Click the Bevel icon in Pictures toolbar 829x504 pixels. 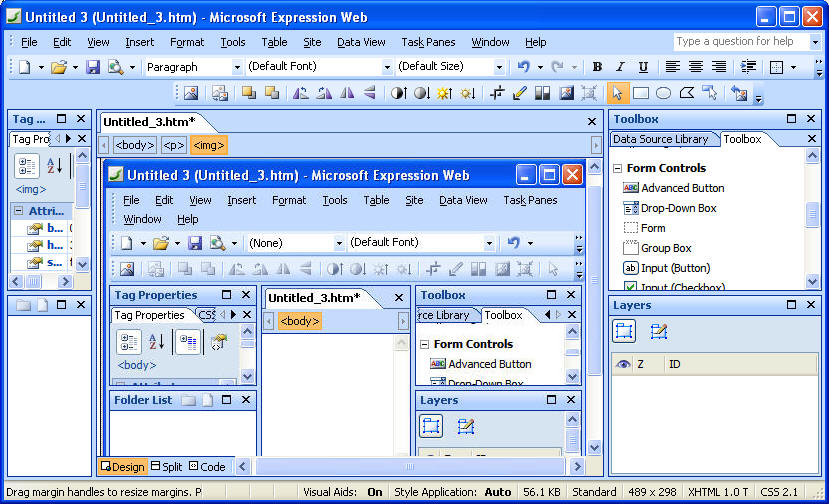point(566,93)
